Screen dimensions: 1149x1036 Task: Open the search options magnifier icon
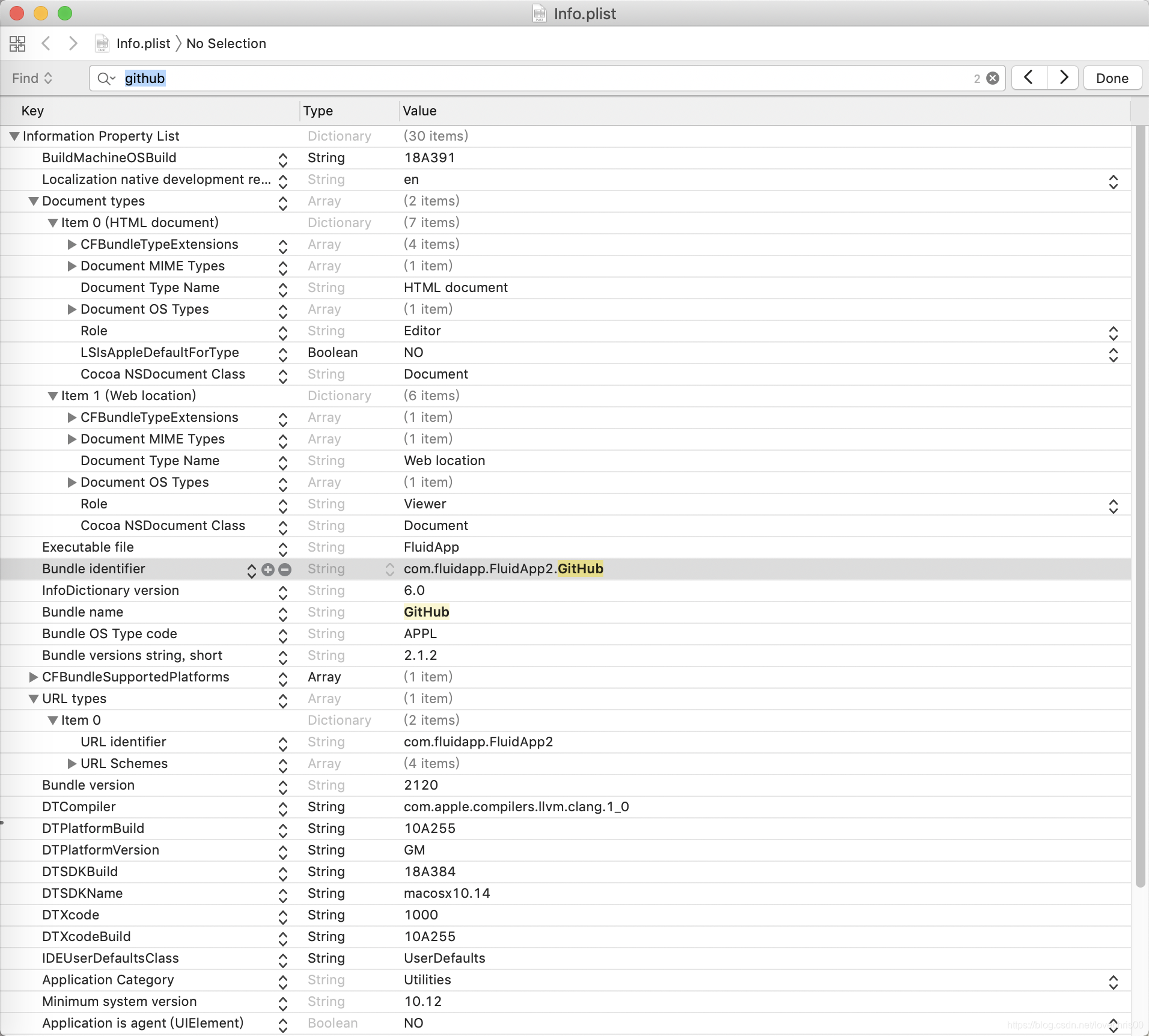point(106,78)
